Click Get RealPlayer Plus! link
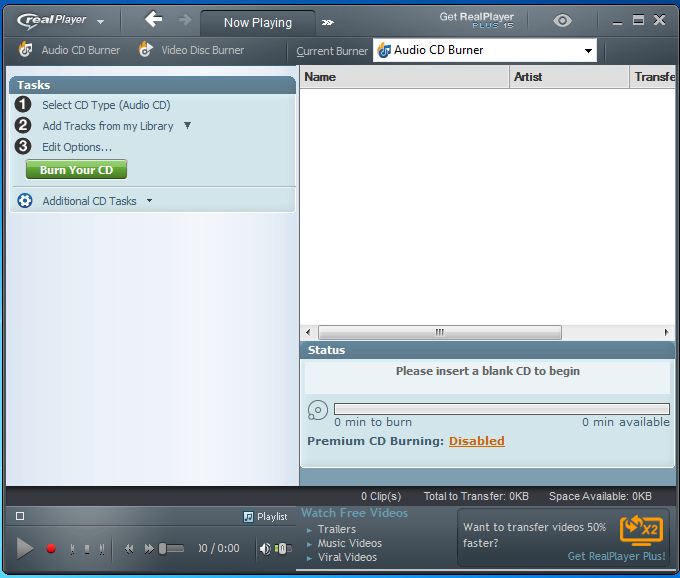 pyautogui.click(x=616, y=556)
